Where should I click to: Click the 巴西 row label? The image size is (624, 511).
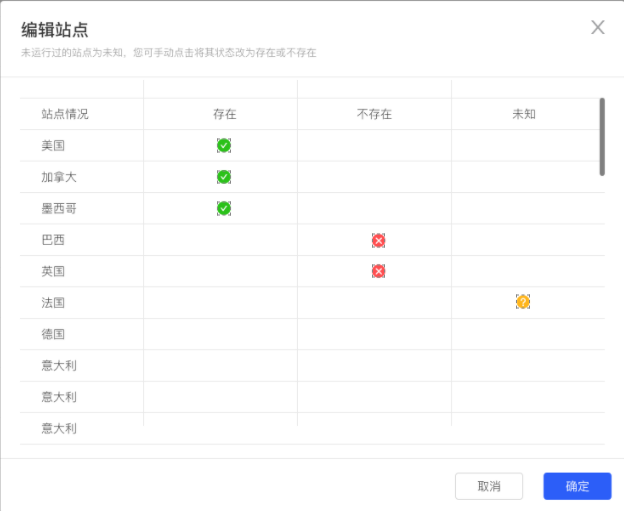53,240
